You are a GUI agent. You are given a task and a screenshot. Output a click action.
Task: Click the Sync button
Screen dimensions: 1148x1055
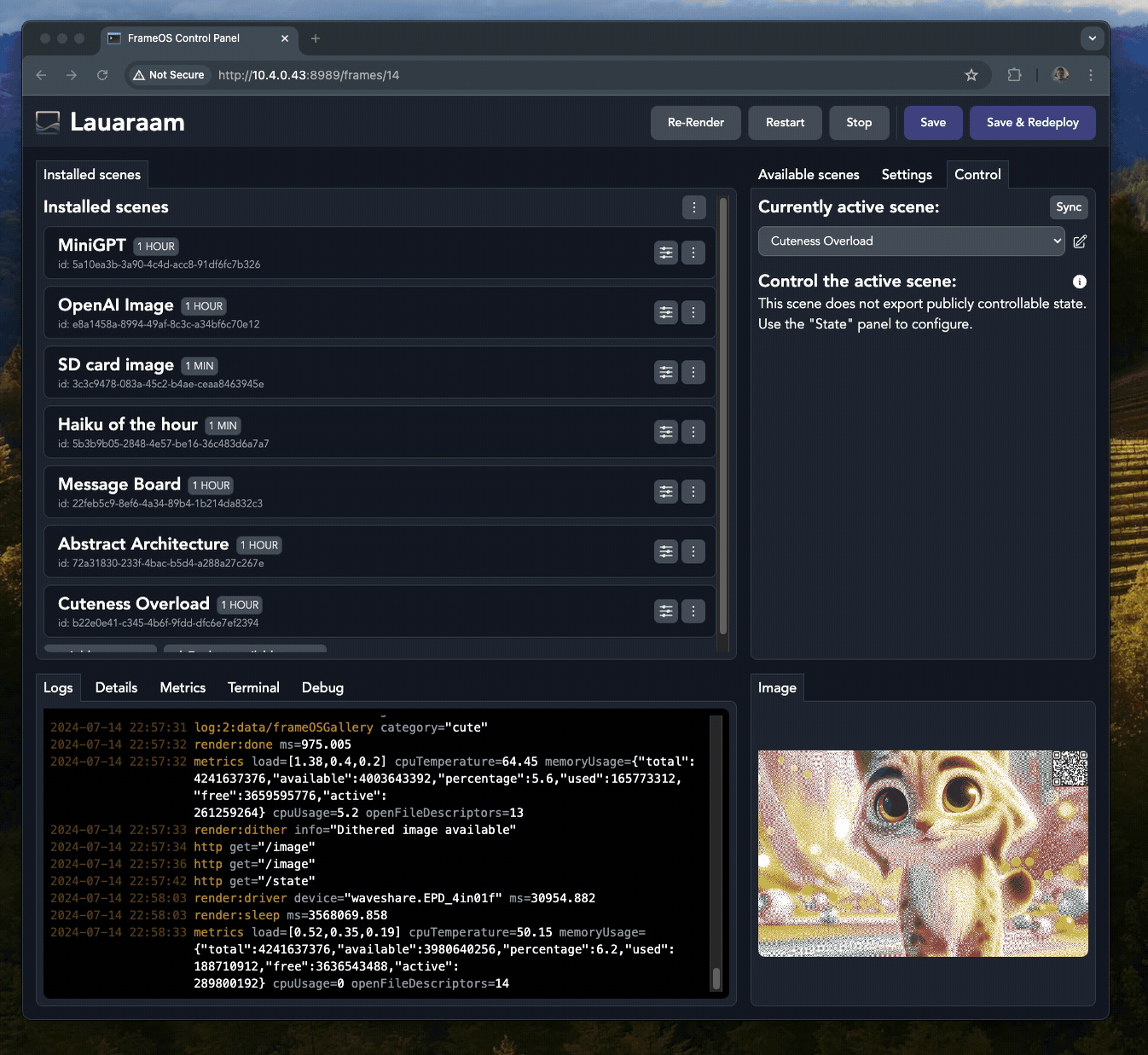1068,207
